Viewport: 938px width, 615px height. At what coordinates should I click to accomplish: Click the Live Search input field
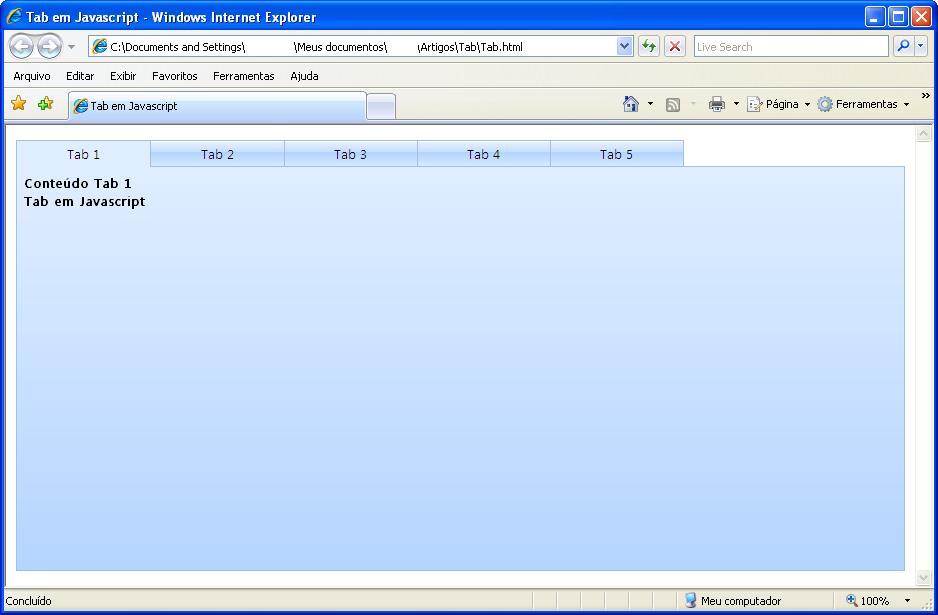pos(790,46)
